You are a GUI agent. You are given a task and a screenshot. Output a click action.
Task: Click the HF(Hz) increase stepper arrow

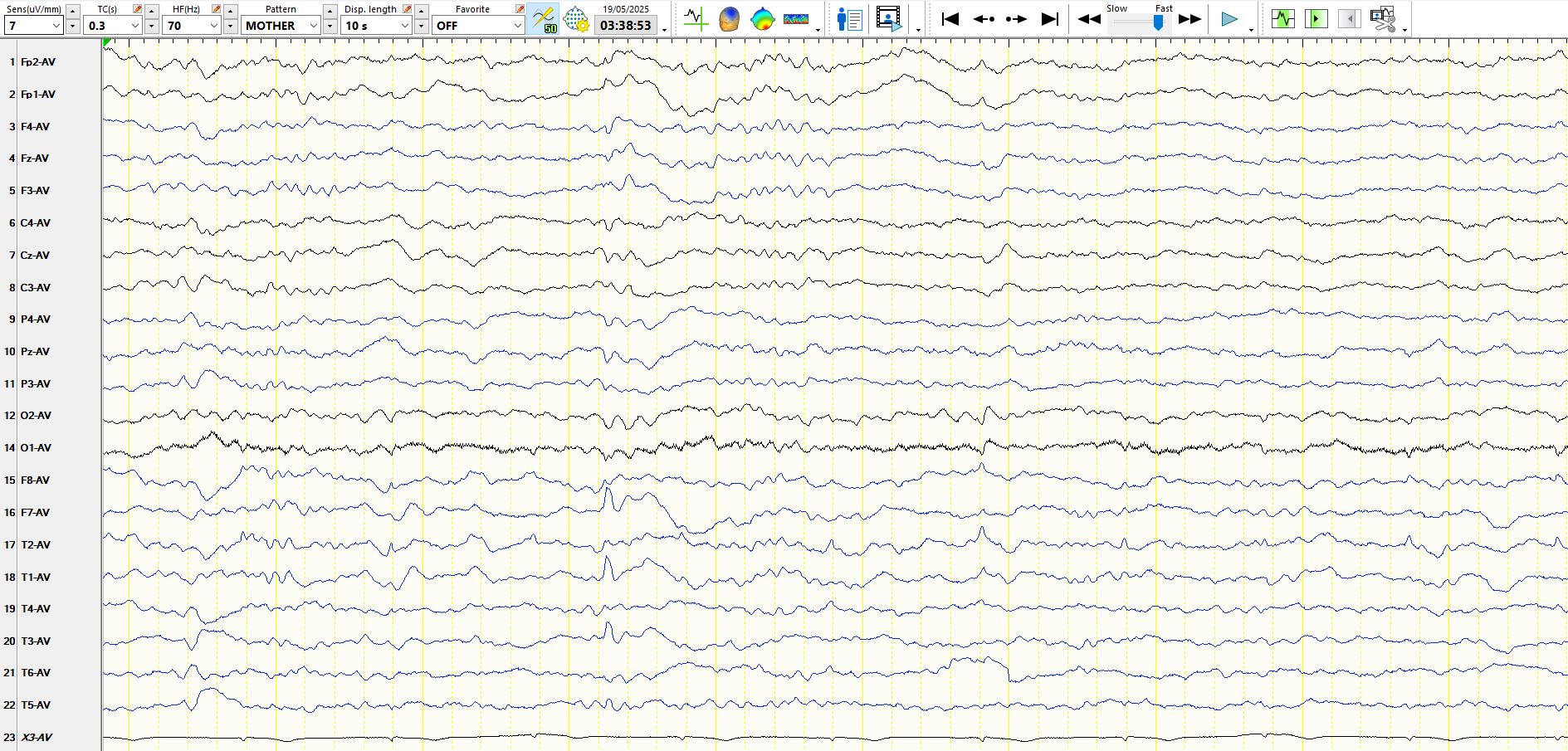pyautogui.click(x=231, y=11)
